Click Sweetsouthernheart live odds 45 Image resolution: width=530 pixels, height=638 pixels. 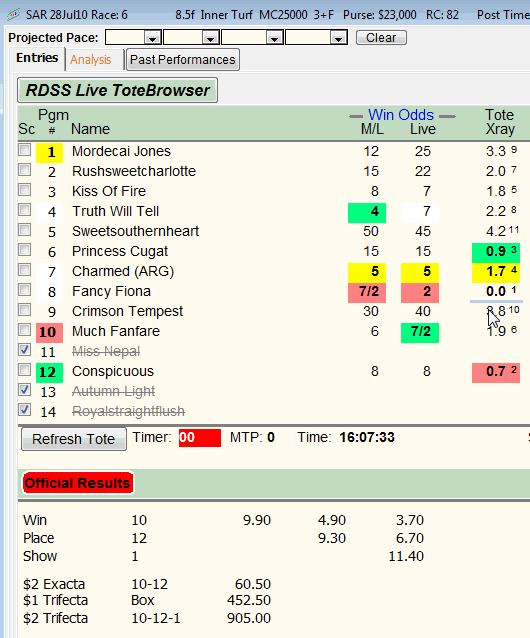coord(423,232)
